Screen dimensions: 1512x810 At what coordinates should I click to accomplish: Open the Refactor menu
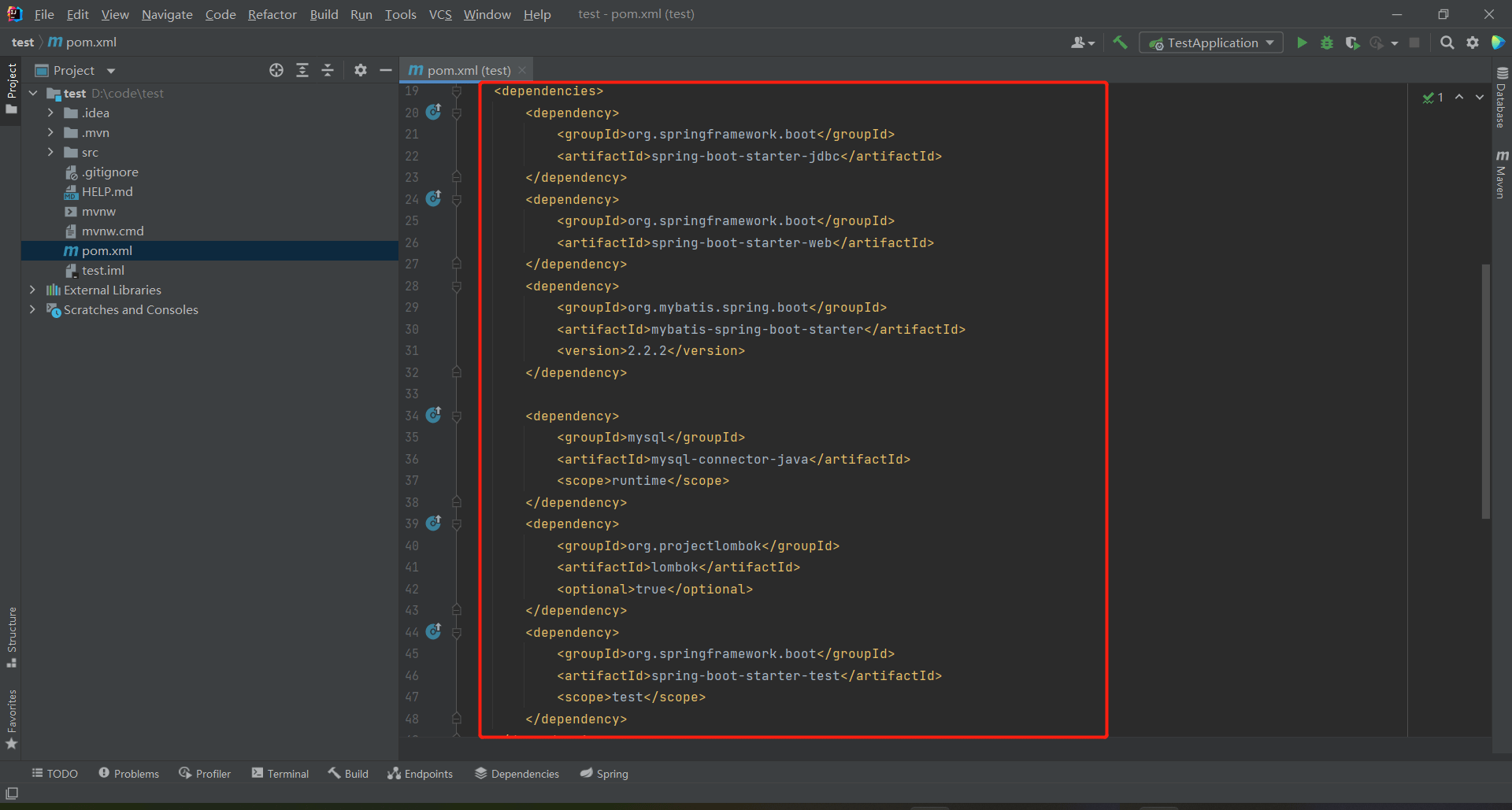point(272,14)
